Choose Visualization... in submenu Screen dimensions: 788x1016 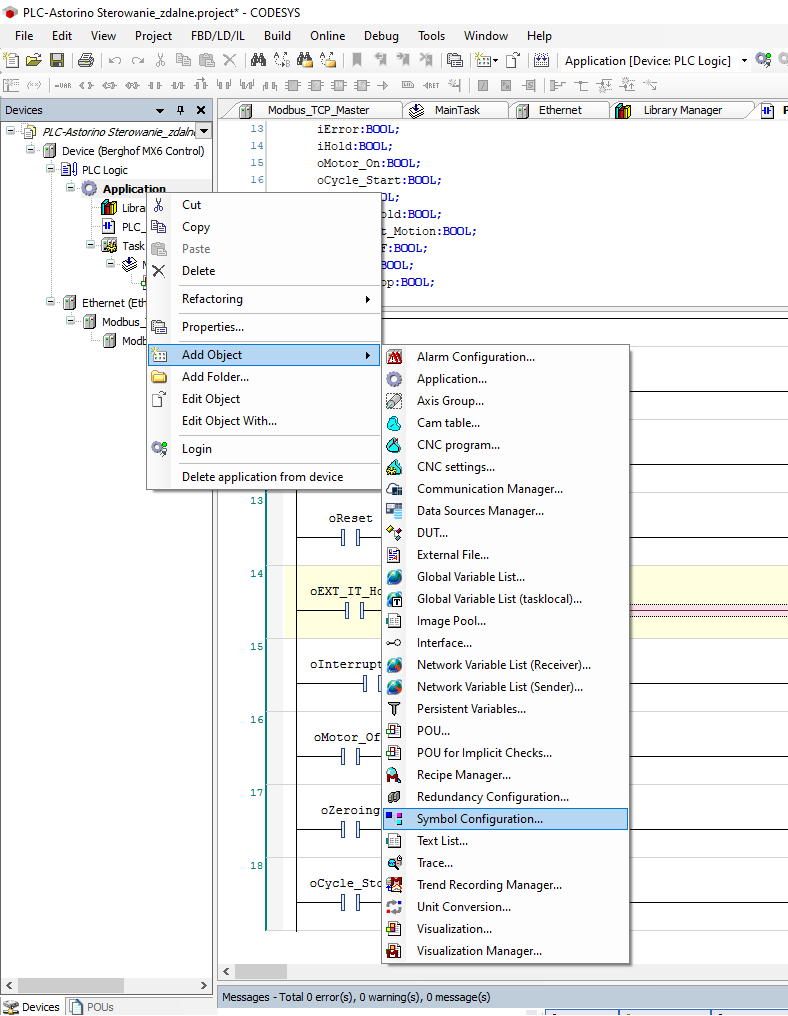505,929
